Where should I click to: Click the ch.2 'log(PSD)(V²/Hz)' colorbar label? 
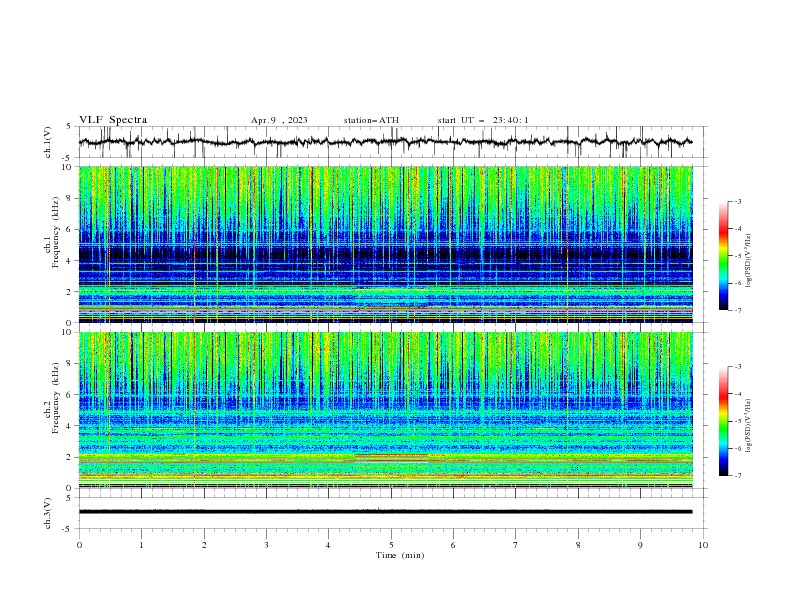(x=749, y=425)
